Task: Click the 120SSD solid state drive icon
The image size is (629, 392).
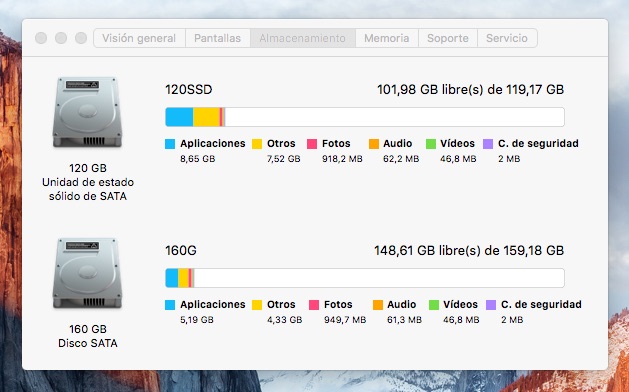Action: point(87,112)
